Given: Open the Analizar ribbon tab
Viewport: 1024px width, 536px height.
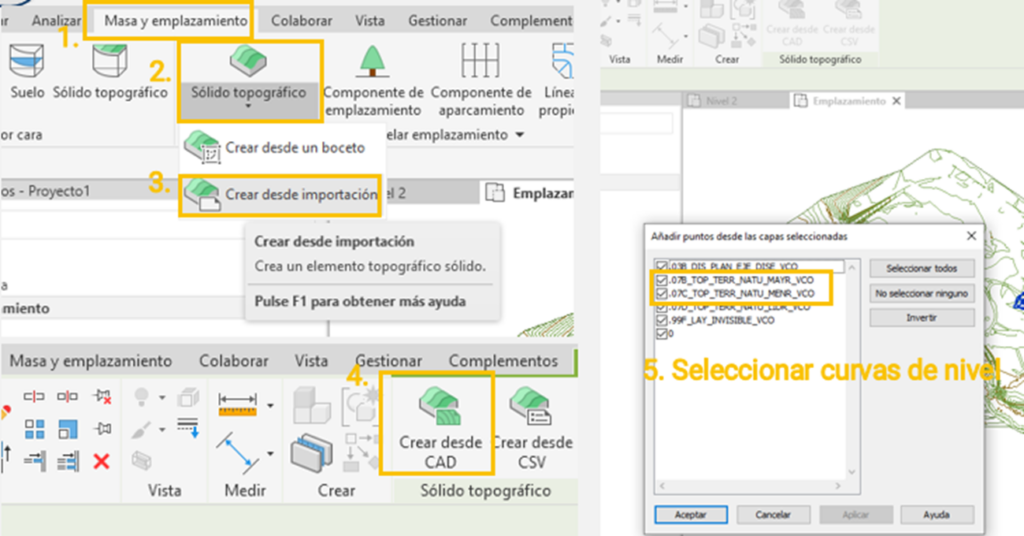Looking at the screenshot, I should 56,21.
